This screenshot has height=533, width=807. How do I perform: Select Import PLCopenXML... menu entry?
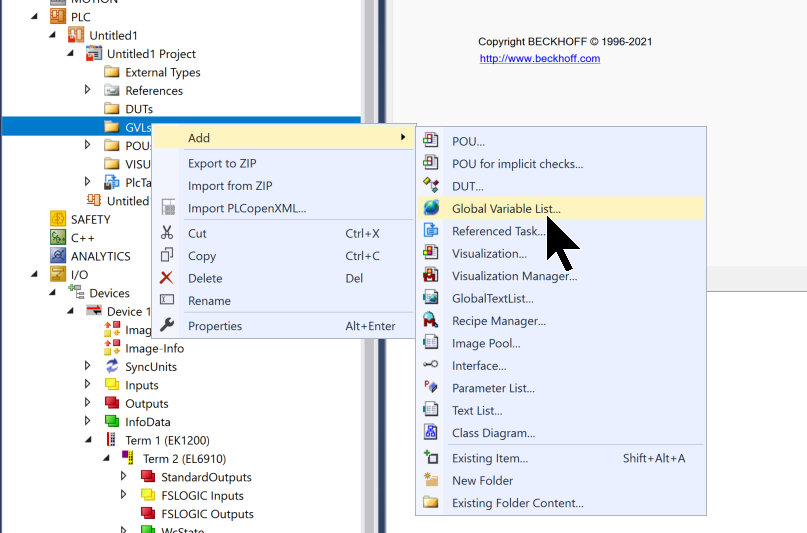[284, 208]
